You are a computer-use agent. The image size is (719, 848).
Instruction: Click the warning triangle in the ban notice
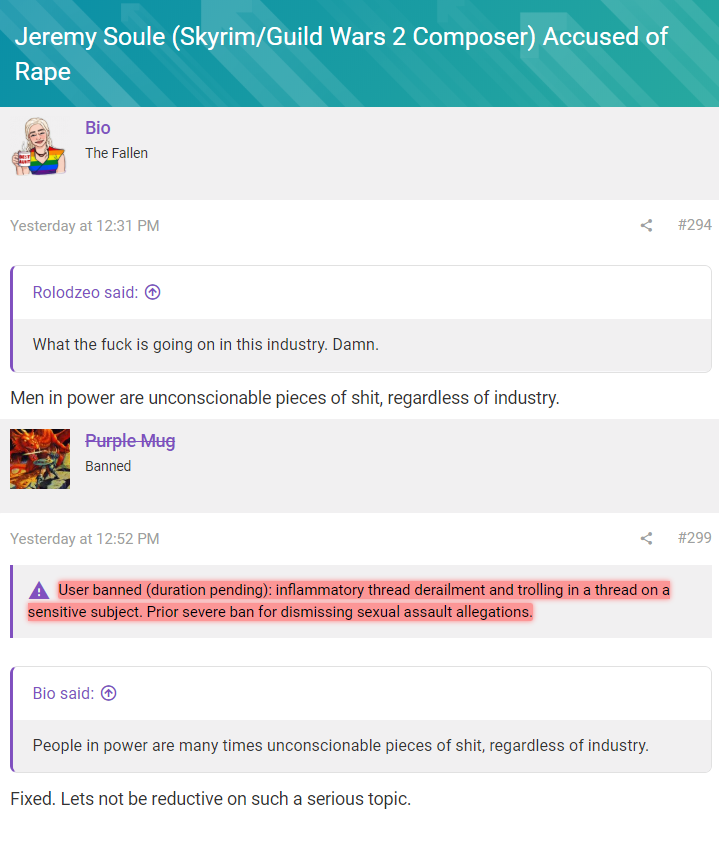(38, 590)
